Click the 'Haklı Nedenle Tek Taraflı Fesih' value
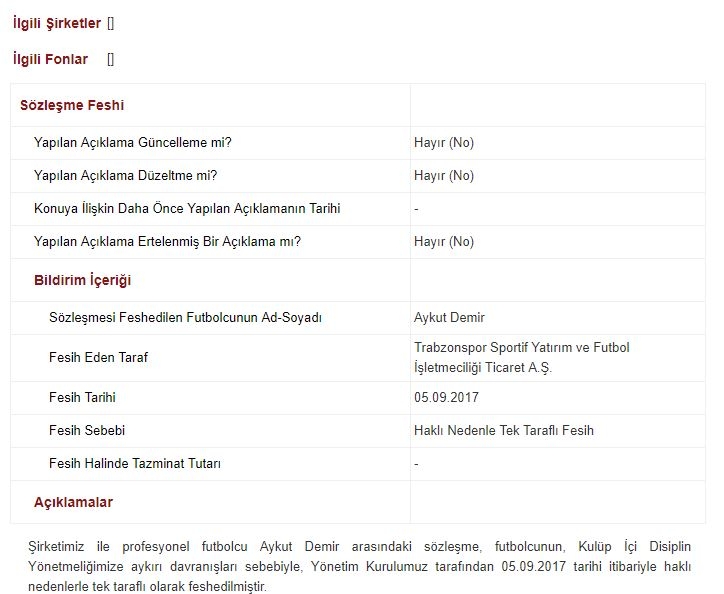The height and width of the screenshot is (594, 724). [x=503, y=431]
